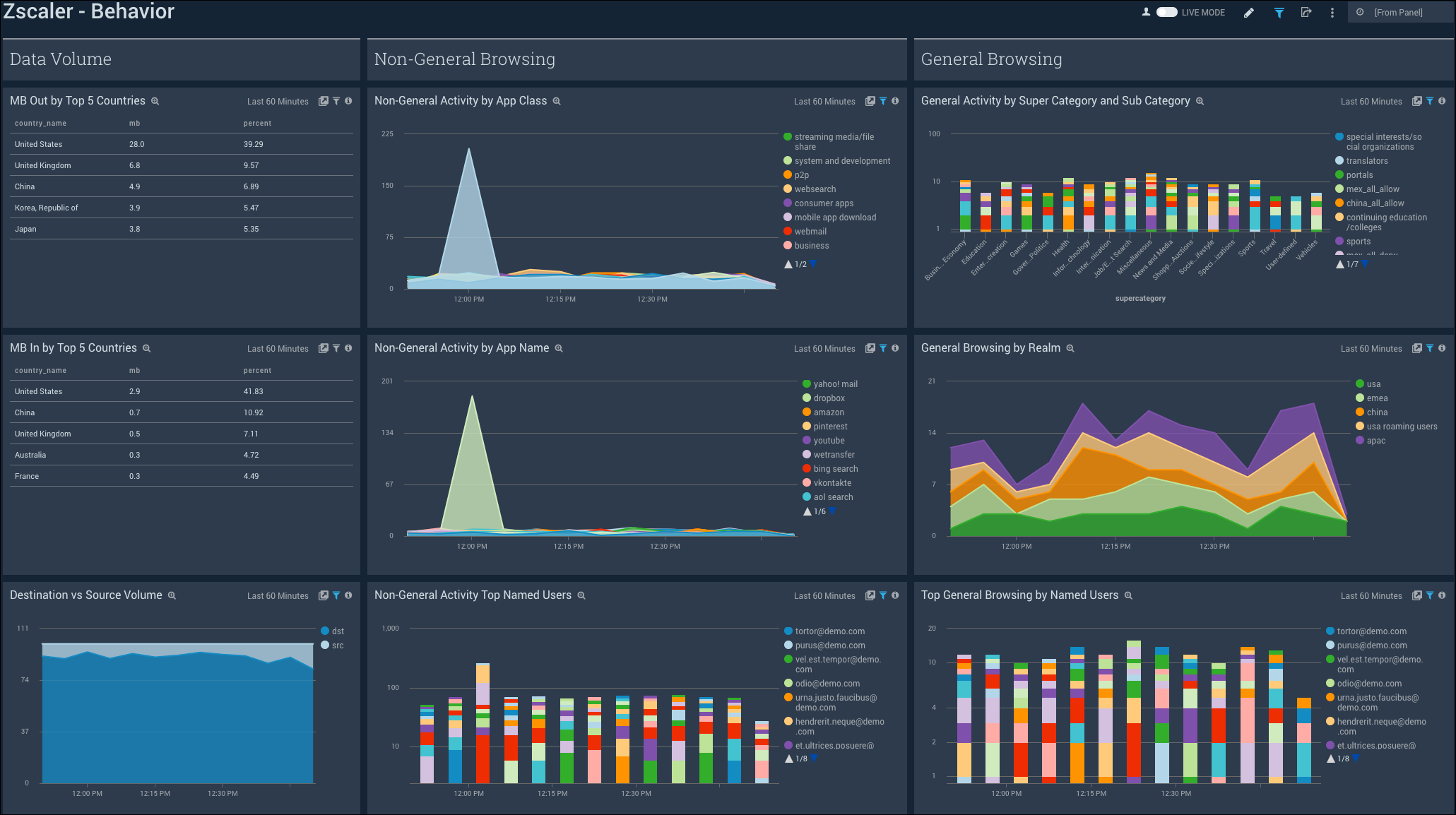Select the Non-General Browsing section header
Image resolution: width=1456 pixels, height=815 pixels.
[x=465, y=59]
